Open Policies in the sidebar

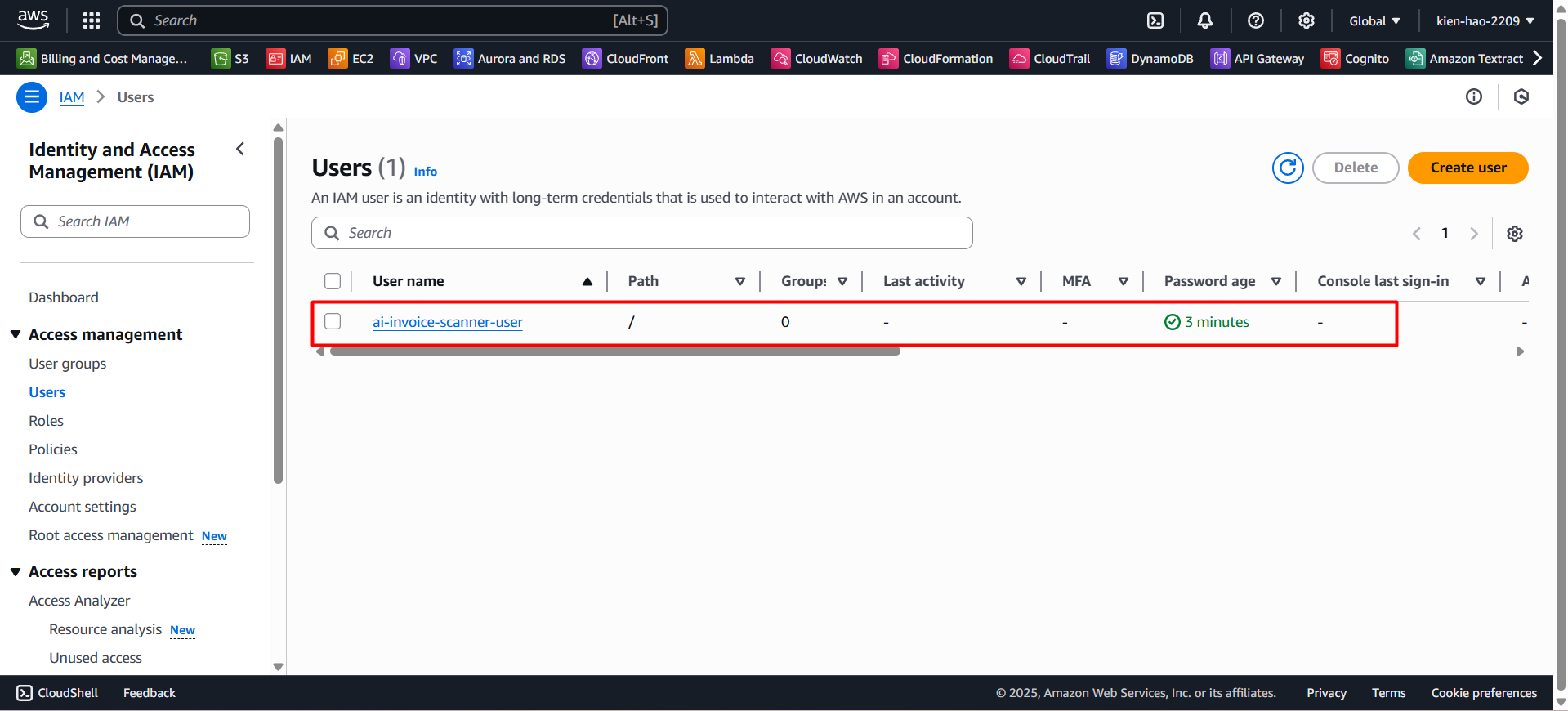pyautogui.click(x=53, y=449)
